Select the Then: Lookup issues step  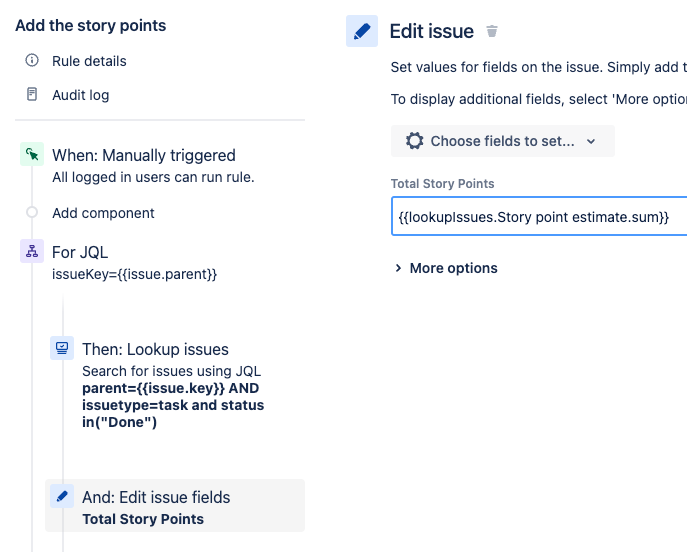(x=155, y=350)
